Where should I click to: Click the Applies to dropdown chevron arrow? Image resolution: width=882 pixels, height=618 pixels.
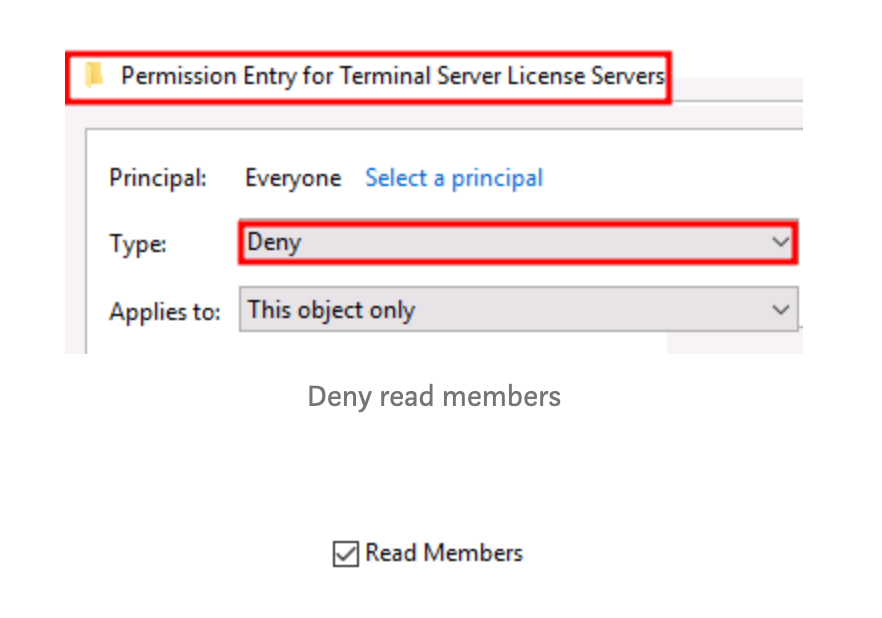[x=781, y=310]
